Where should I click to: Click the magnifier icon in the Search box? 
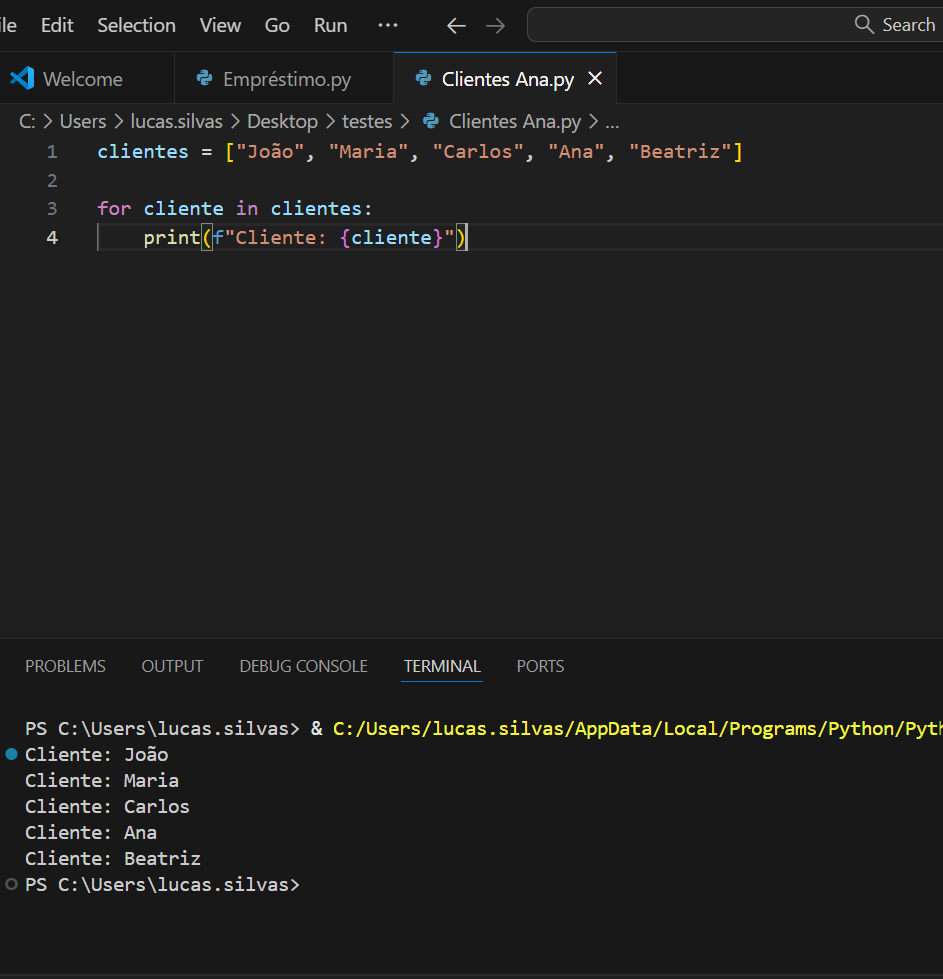(x=864, y=25)
